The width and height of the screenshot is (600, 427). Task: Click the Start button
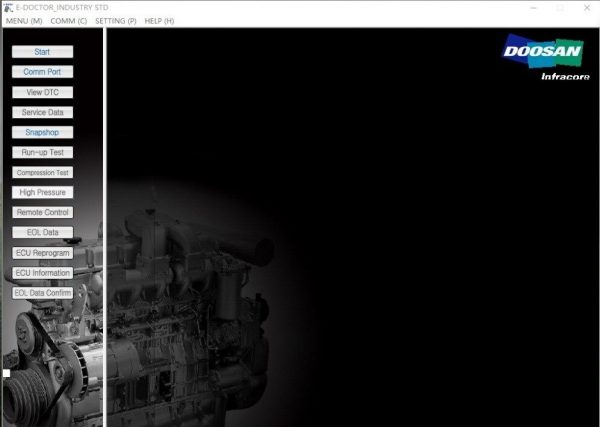(x=42, y=52)
